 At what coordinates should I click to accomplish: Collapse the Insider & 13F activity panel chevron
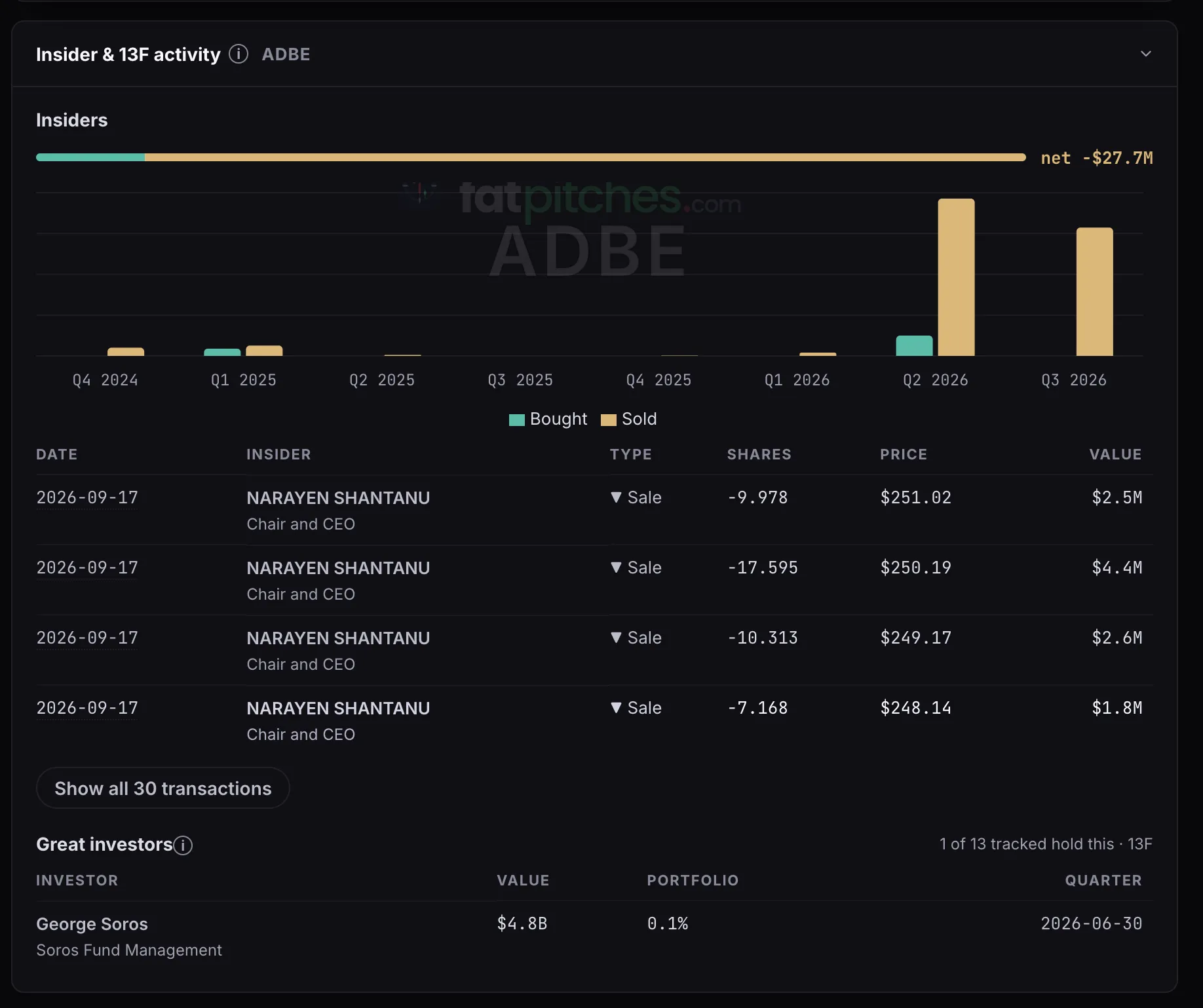click(x=1145, y=54)
